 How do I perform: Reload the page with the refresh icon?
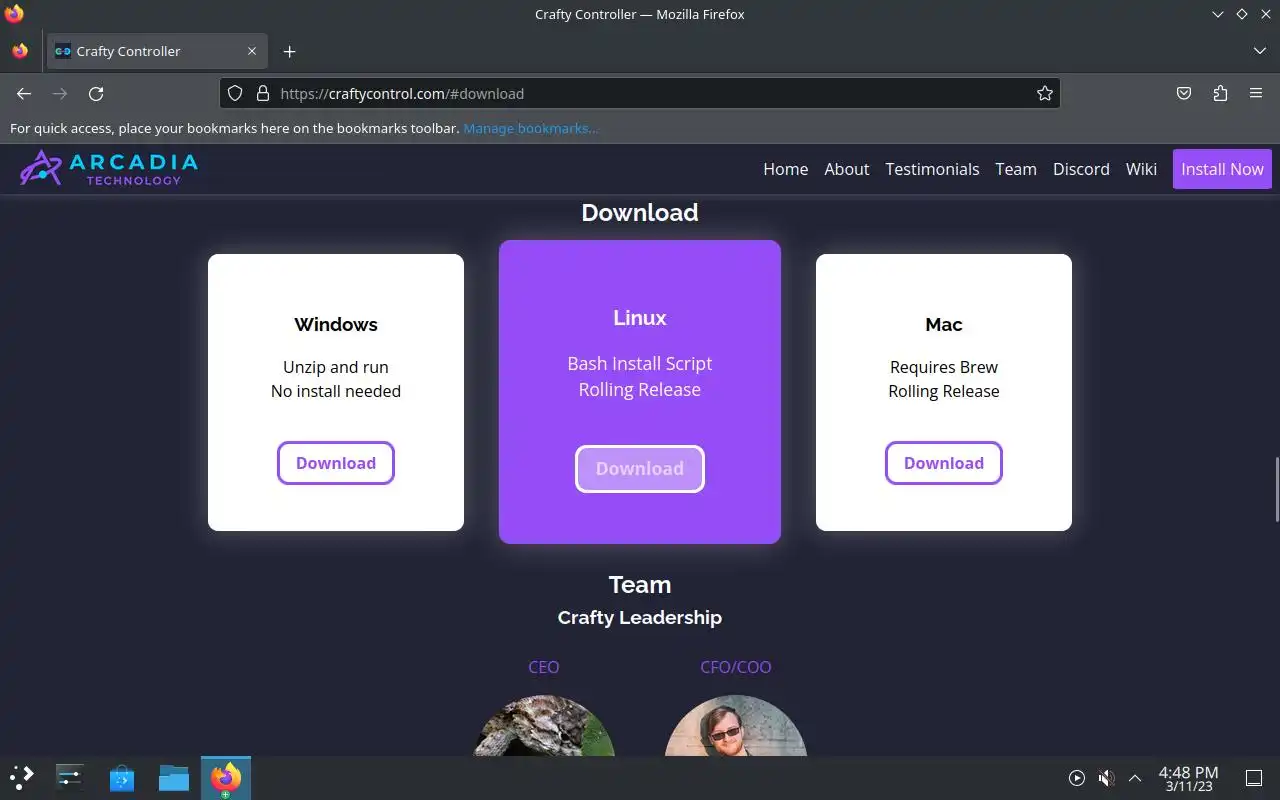tap(96, 93)
